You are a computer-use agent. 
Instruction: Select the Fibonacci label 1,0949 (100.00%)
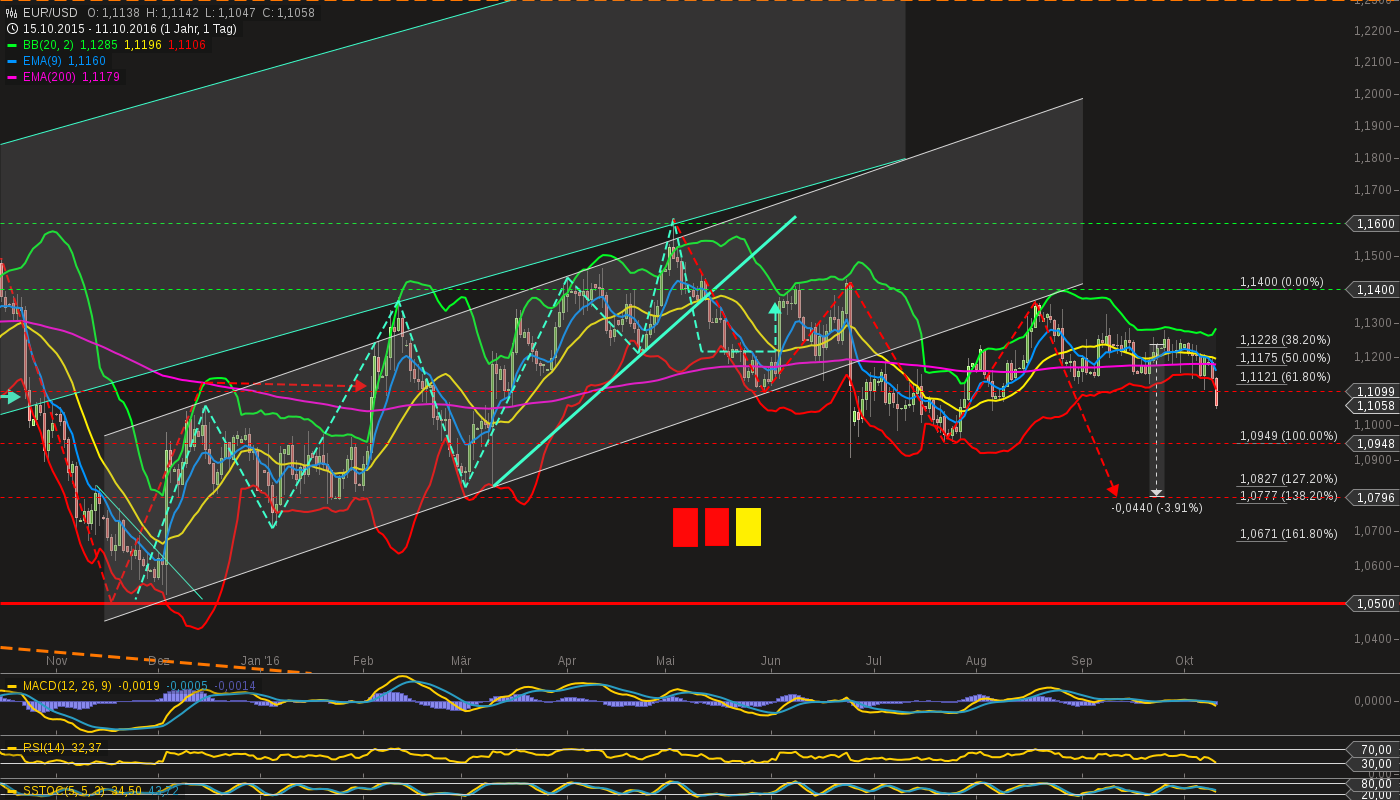tap(1289, 436)
